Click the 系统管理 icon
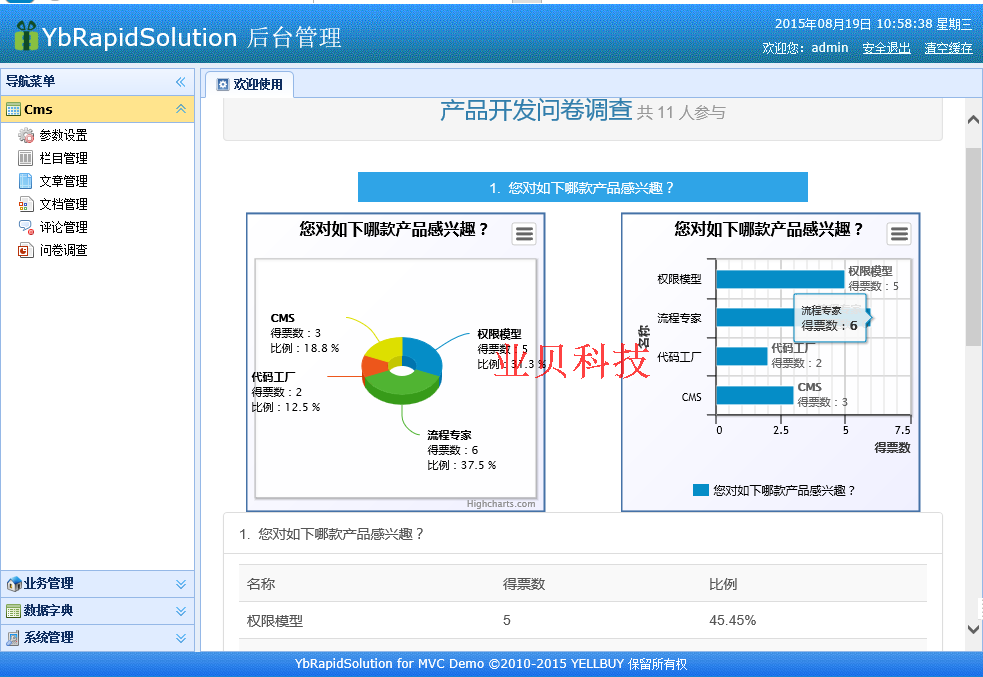Viewport: 983px width, 677px height. point(13,638)
